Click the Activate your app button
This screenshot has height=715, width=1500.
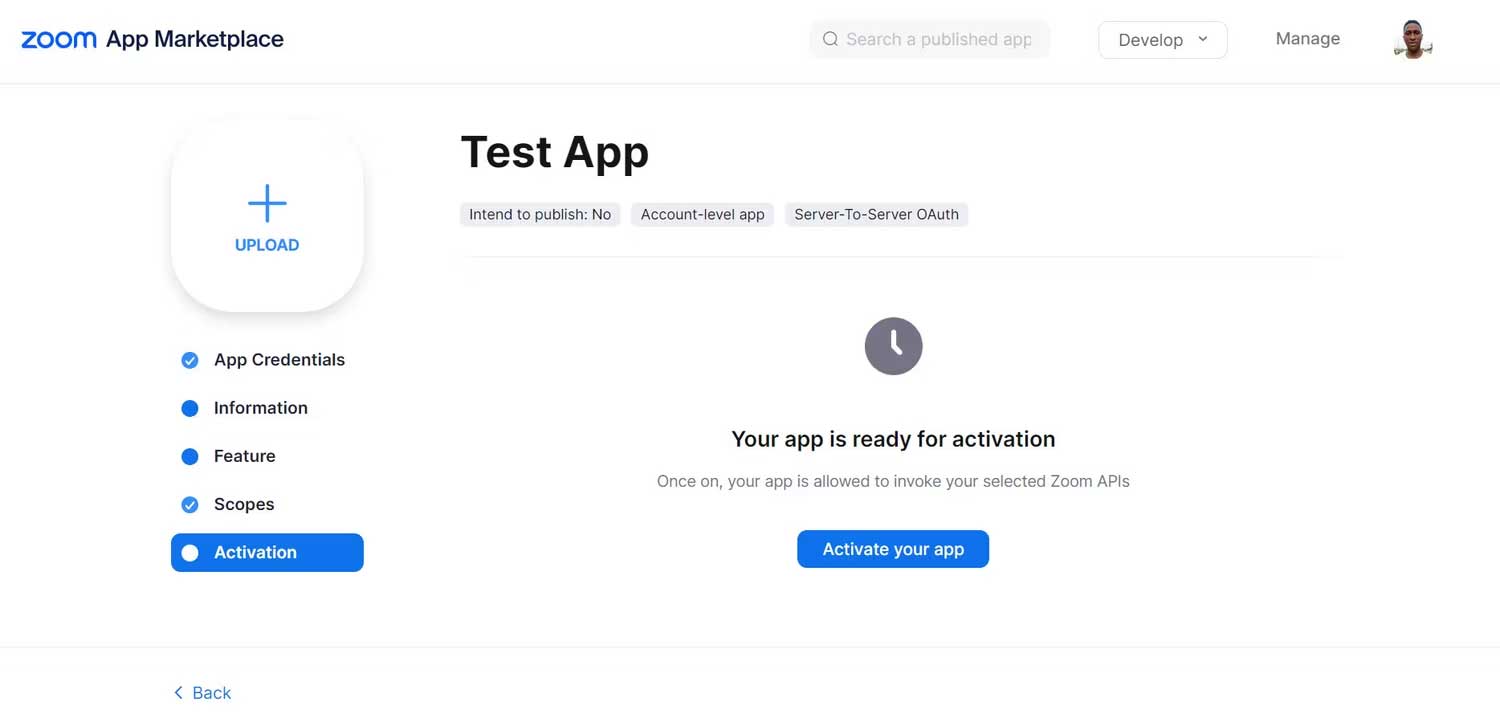(892, 548)
